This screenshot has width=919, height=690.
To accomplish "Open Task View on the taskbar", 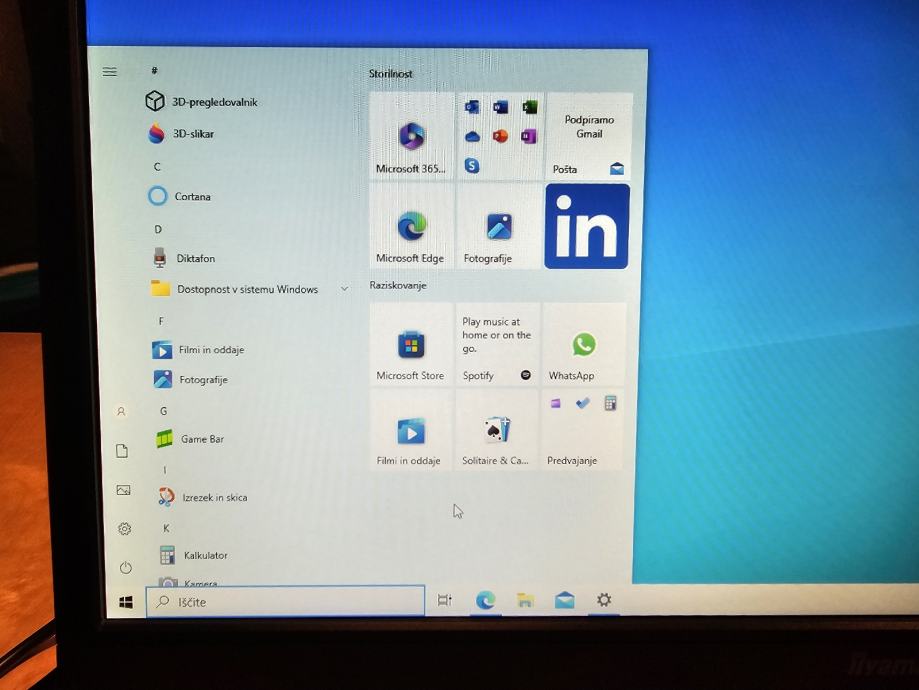I will (445, 600).
